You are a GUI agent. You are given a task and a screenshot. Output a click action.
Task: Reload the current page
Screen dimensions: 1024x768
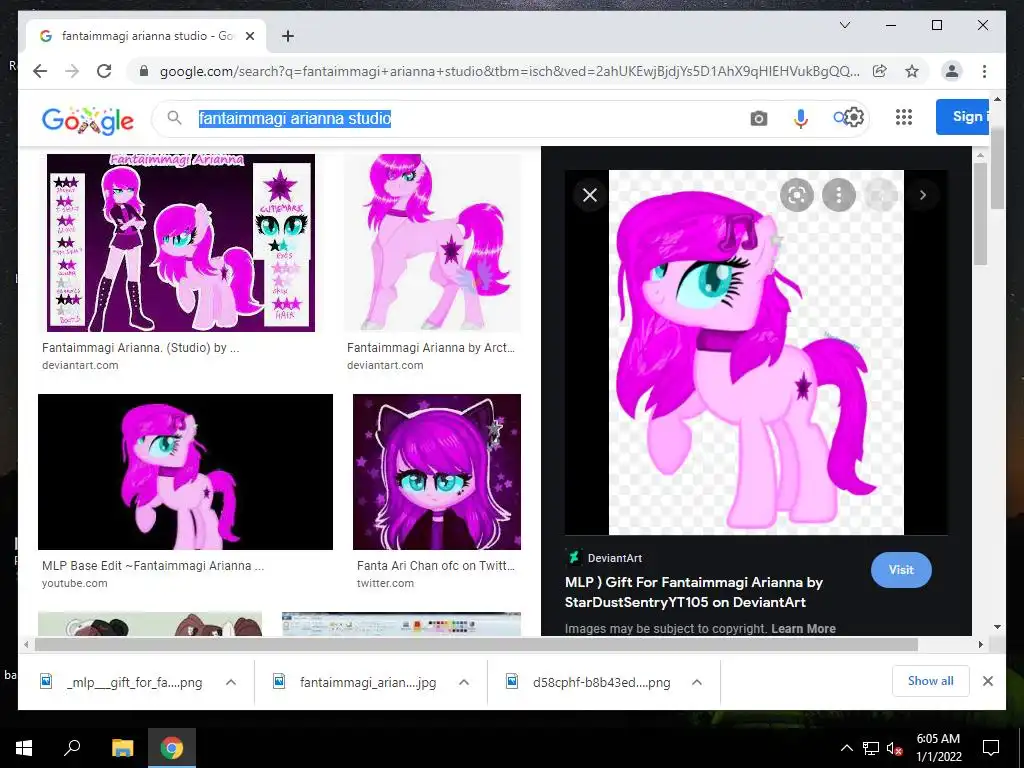(104, 71)
